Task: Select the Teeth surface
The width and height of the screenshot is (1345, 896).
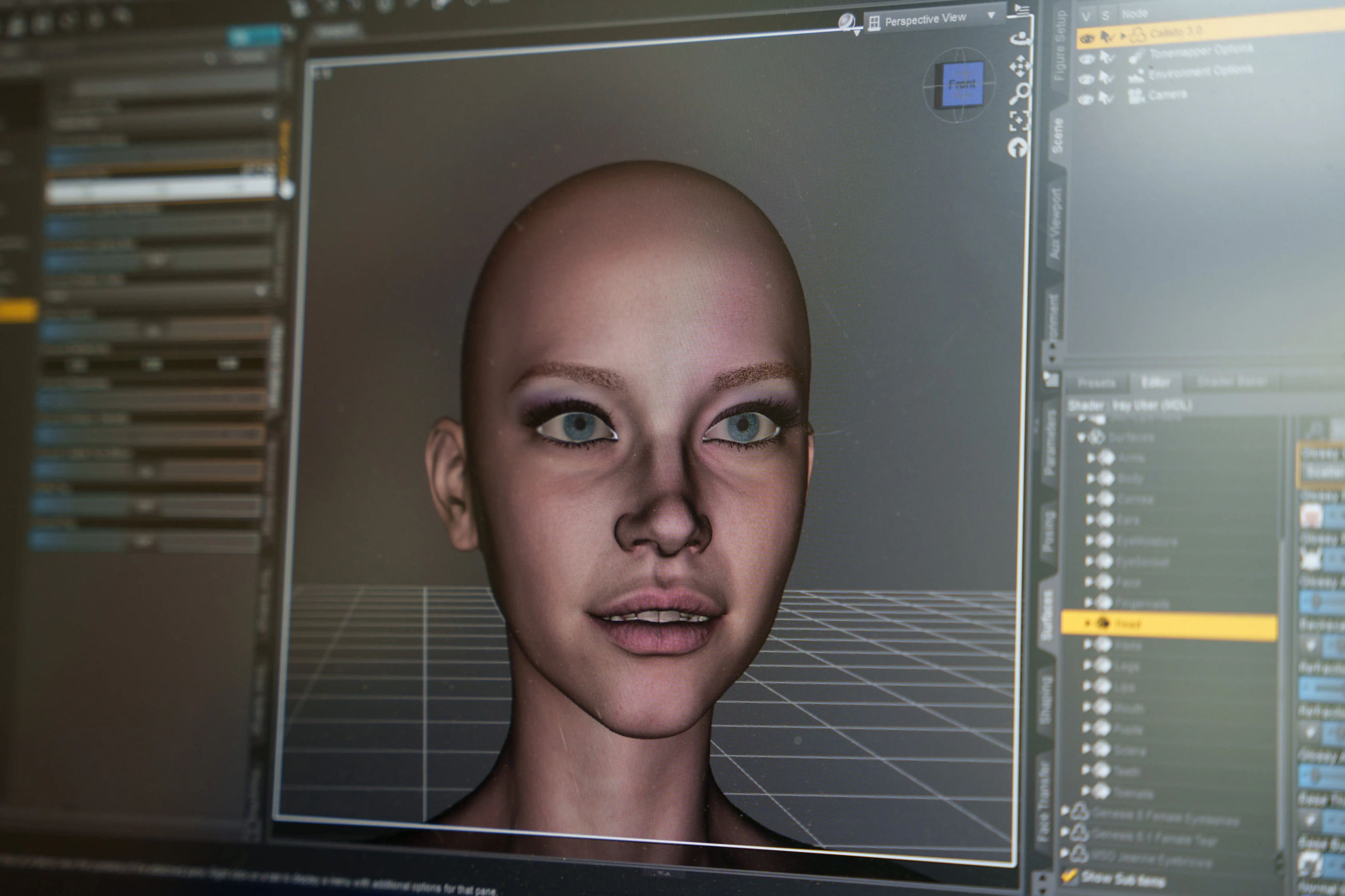Action: 1127,772
